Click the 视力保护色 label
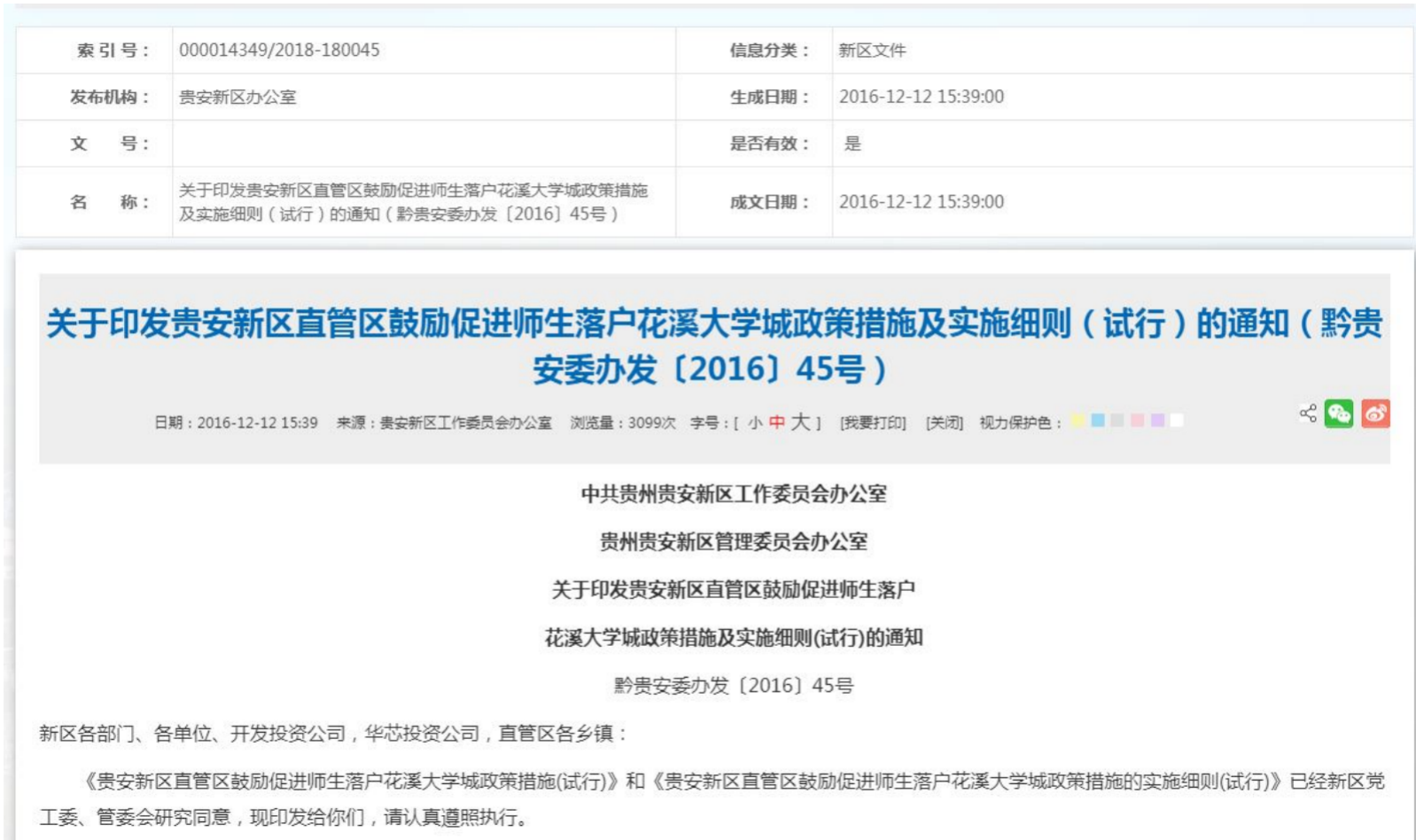Viewport: 1416px width, 840px height. pyautogui.click(x=1020, y=423)
